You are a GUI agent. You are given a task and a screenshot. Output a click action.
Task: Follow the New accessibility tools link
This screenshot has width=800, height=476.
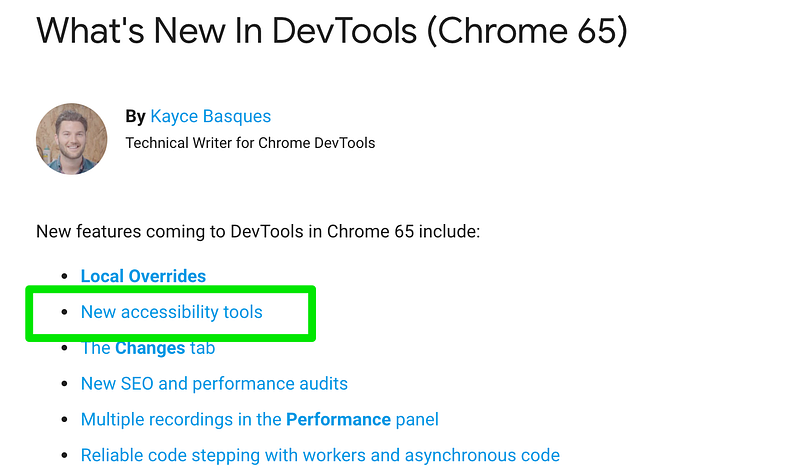point(171,312)
